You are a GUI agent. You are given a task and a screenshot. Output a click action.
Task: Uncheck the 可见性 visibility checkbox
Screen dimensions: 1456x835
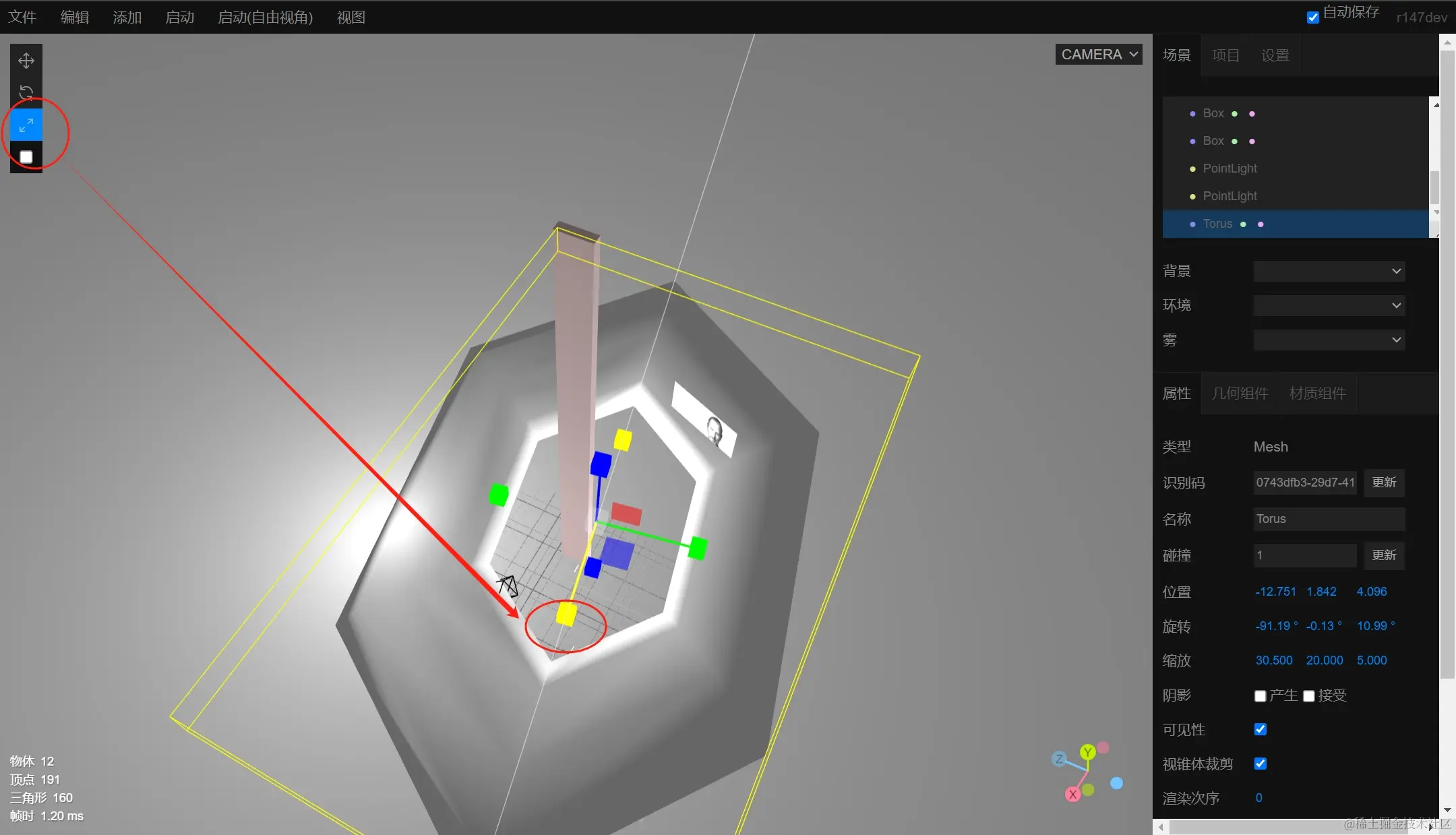pyautogui.click(x=1260, y=729)
